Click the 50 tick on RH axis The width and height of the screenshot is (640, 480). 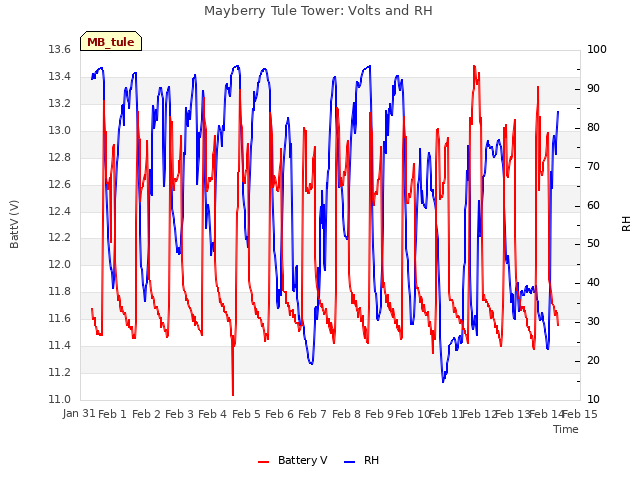coord(593,244)
